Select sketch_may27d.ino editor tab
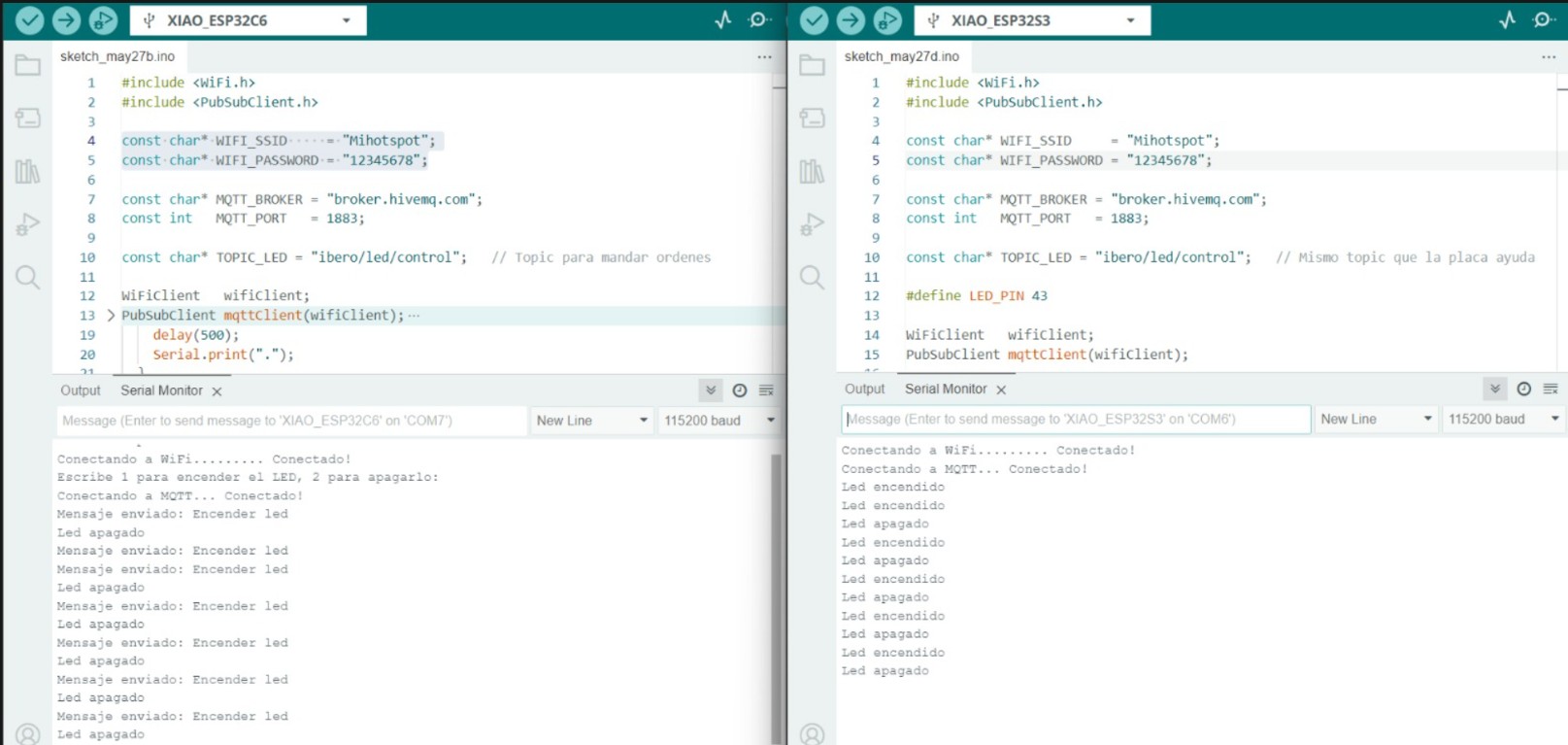 (902, 56)
